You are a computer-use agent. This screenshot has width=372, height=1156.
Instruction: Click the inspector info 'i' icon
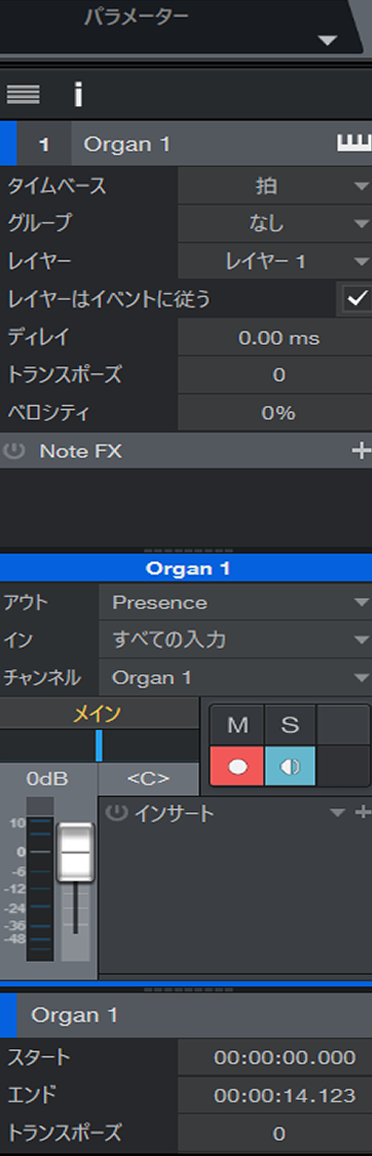coord(78,94)
